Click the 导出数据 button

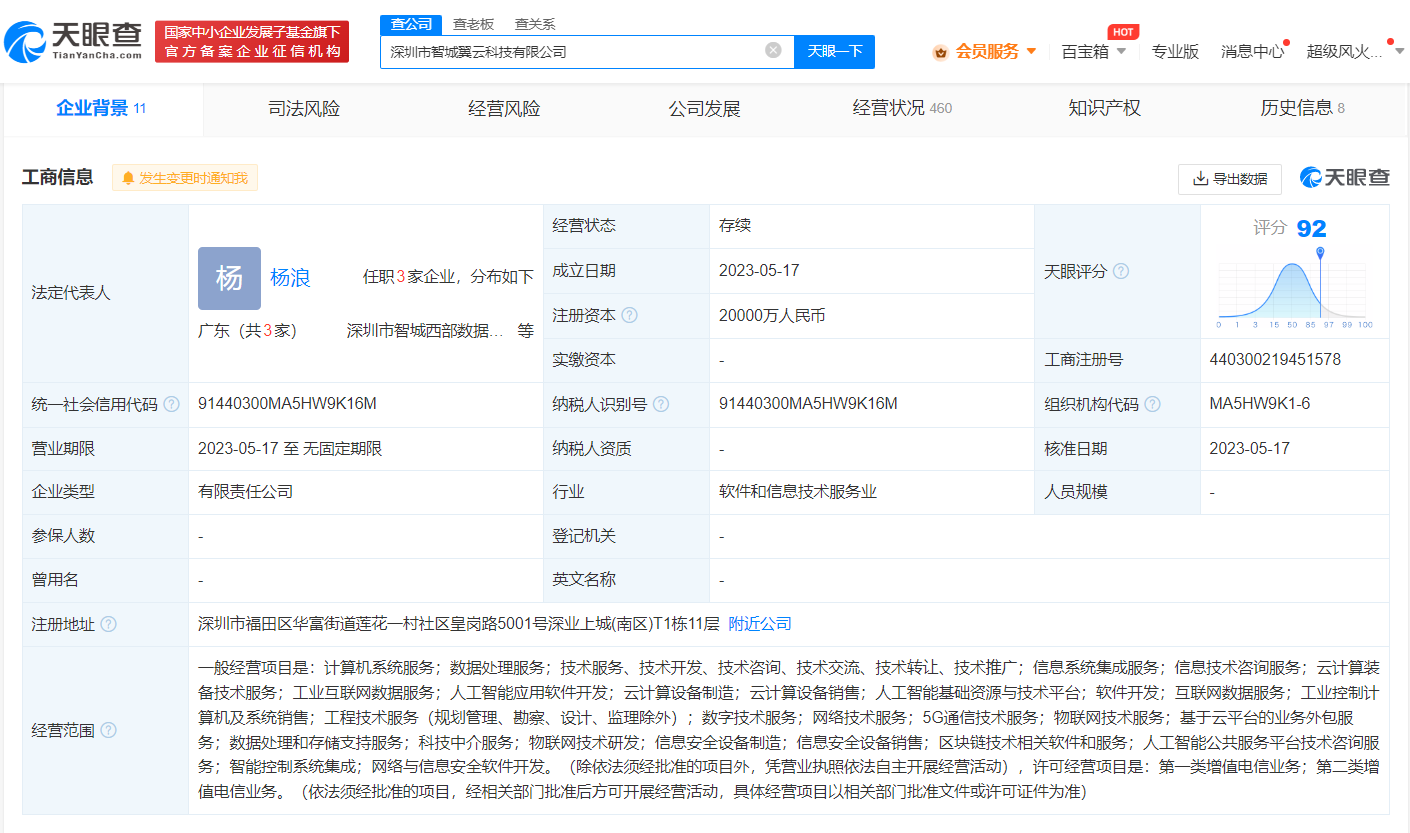pos(1230,179)
